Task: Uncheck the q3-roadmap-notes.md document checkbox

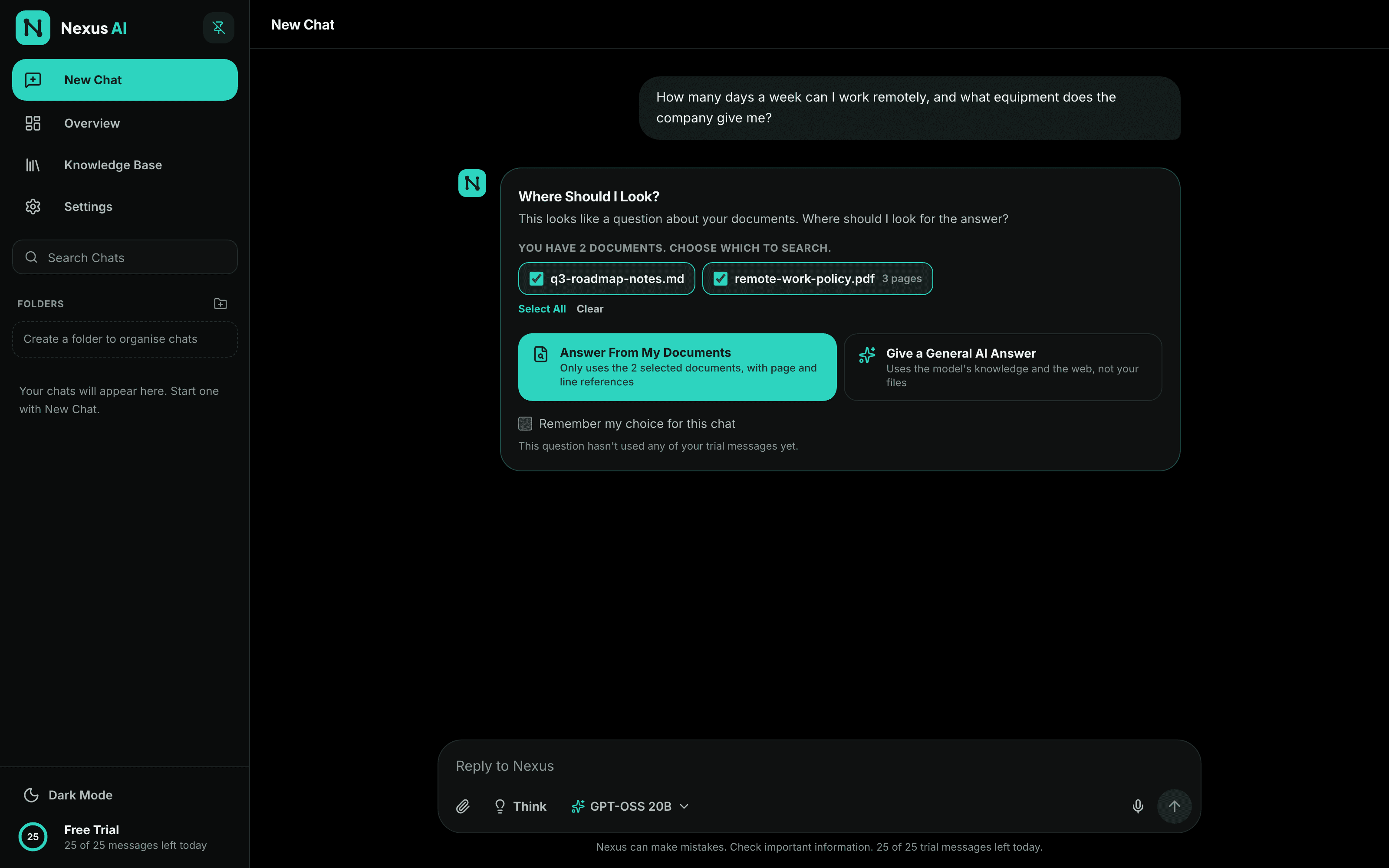Action: [x=536, y=279]
